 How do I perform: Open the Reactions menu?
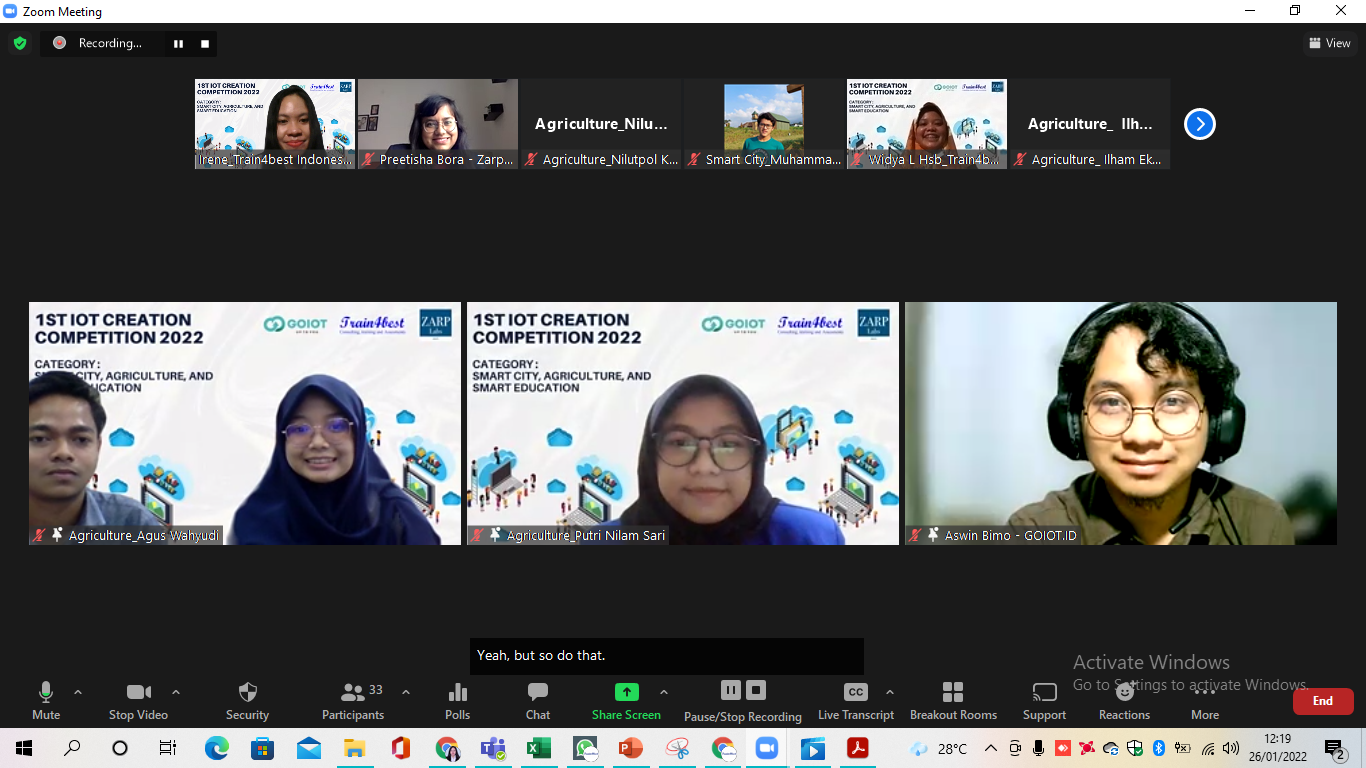tap(1125, 692)
